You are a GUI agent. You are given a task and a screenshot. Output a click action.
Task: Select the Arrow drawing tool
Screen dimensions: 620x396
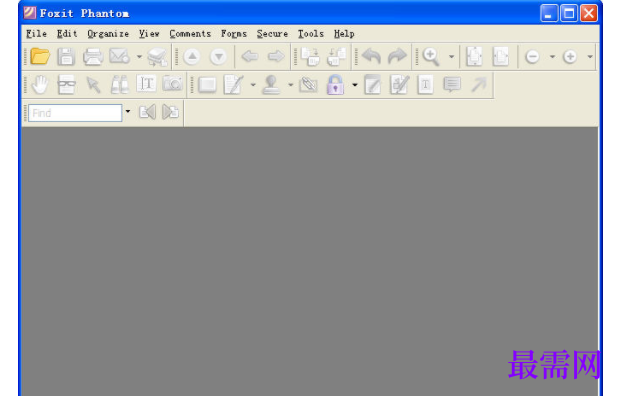[x=479, y=84]
